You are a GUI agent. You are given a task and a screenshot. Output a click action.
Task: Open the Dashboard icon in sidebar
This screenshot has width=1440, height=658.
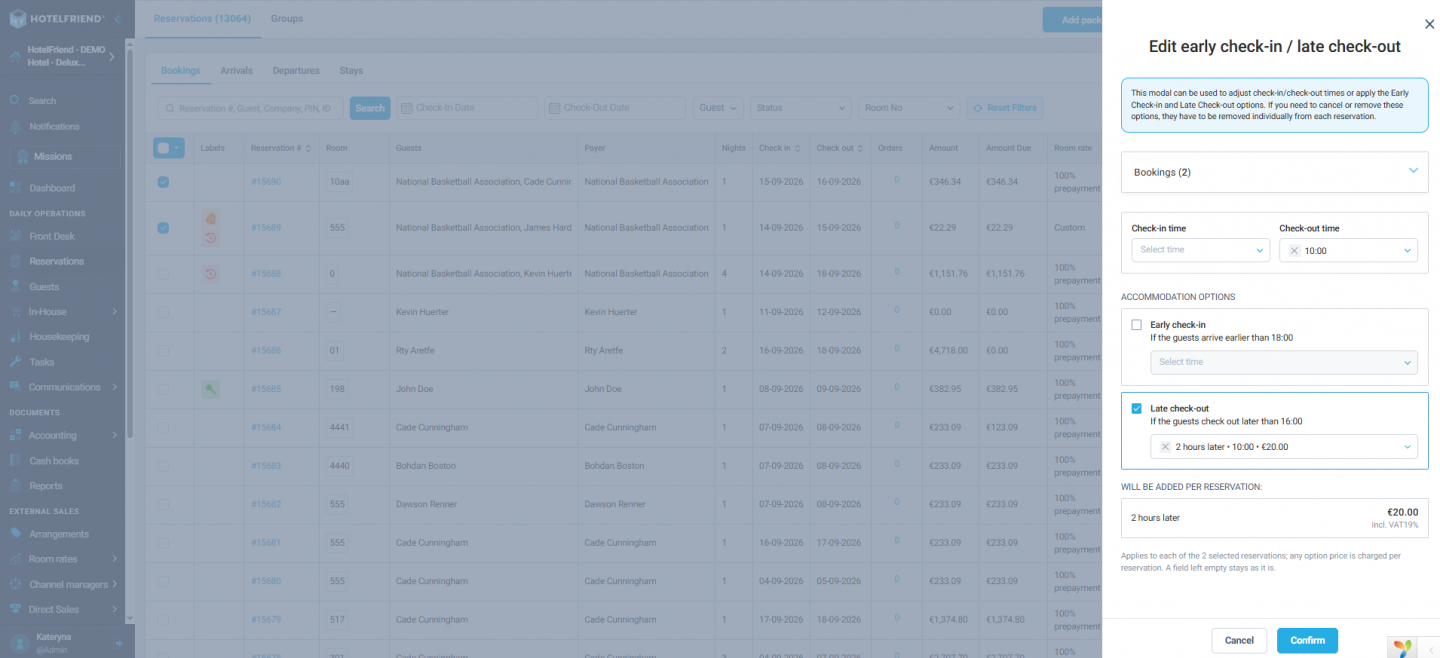[15, 188]
